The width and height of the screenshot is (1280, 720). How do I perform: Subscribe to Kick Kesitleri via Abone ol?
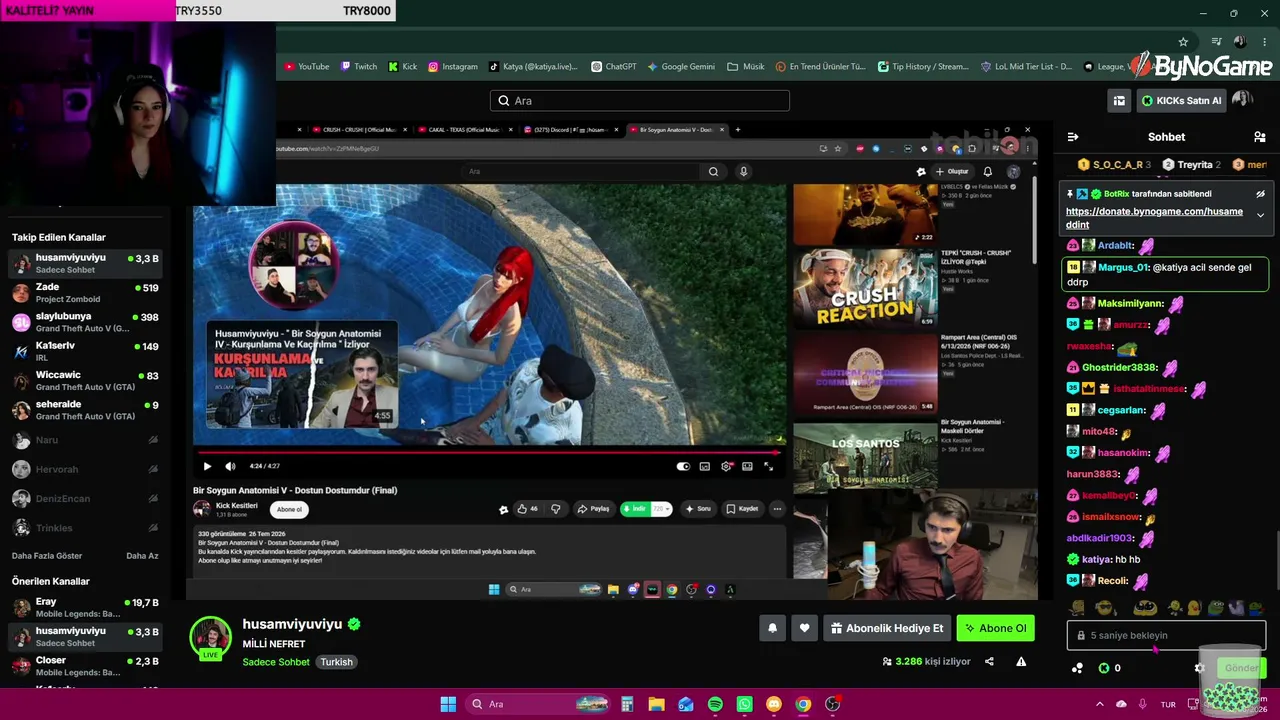coord(289,509)
